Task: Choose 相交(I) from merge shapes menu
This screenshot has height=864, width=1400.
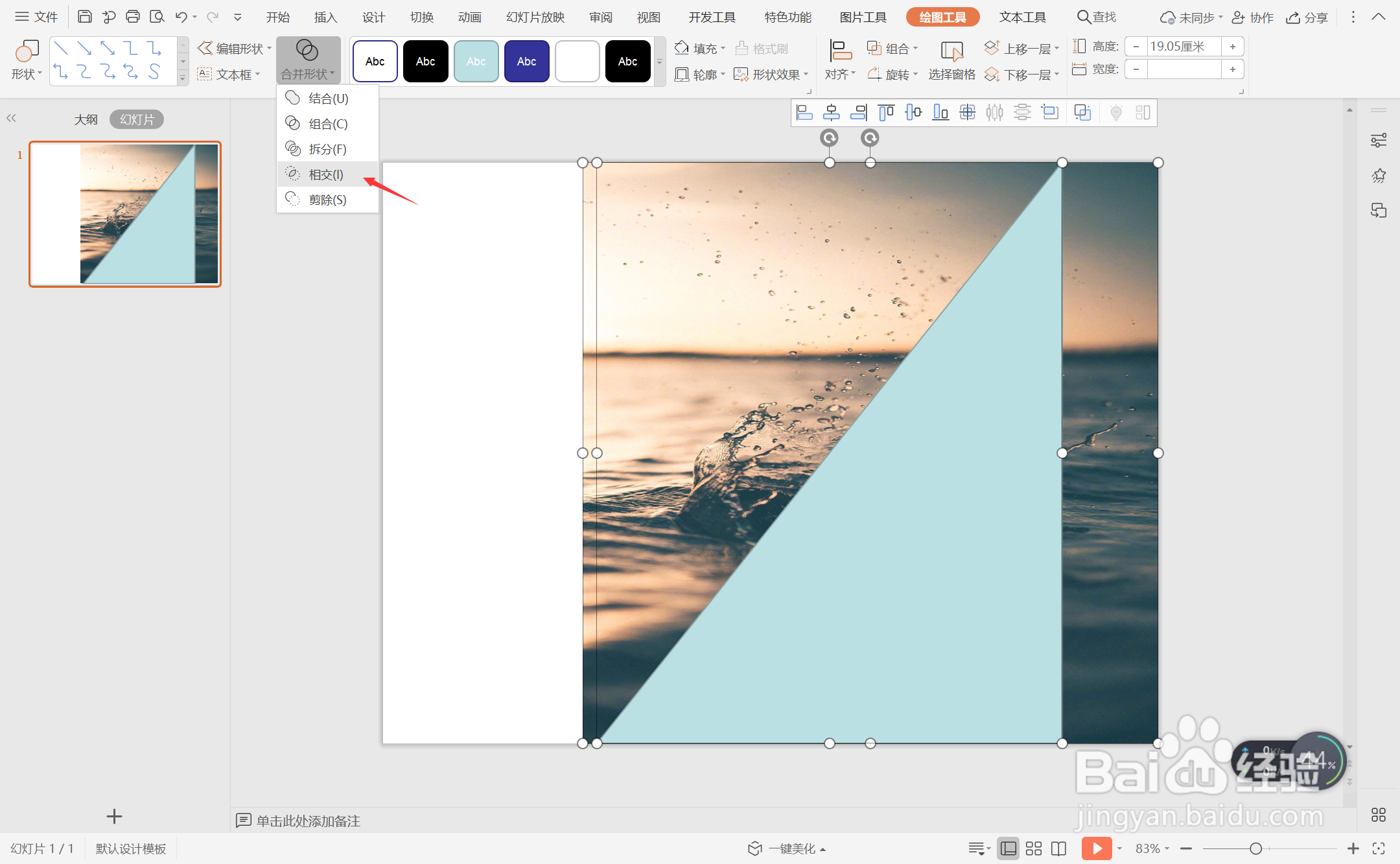Action: click(327, 174)
